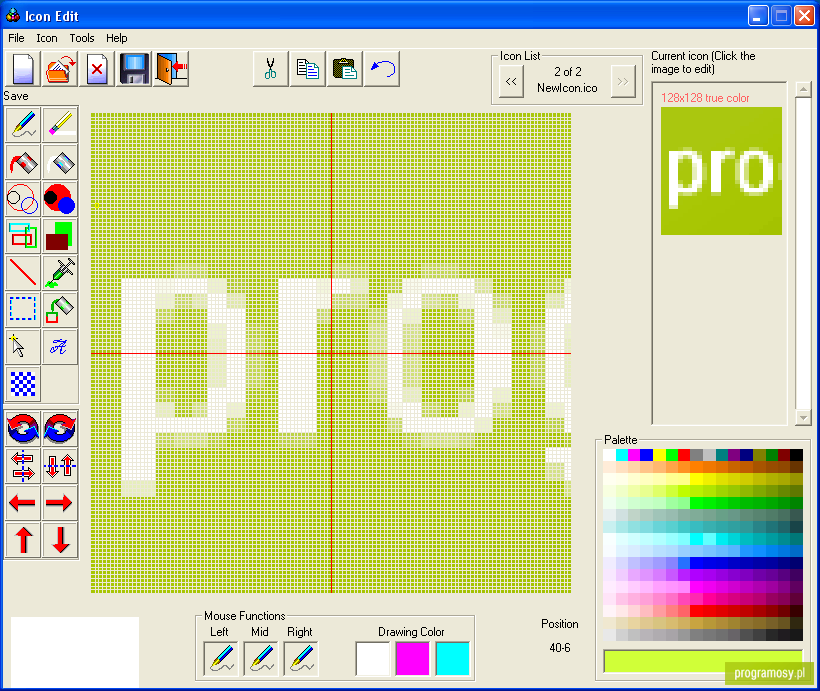
Task: Copy with the documents toolbar button
Action: pyautogui.click(x=308, y=69)
